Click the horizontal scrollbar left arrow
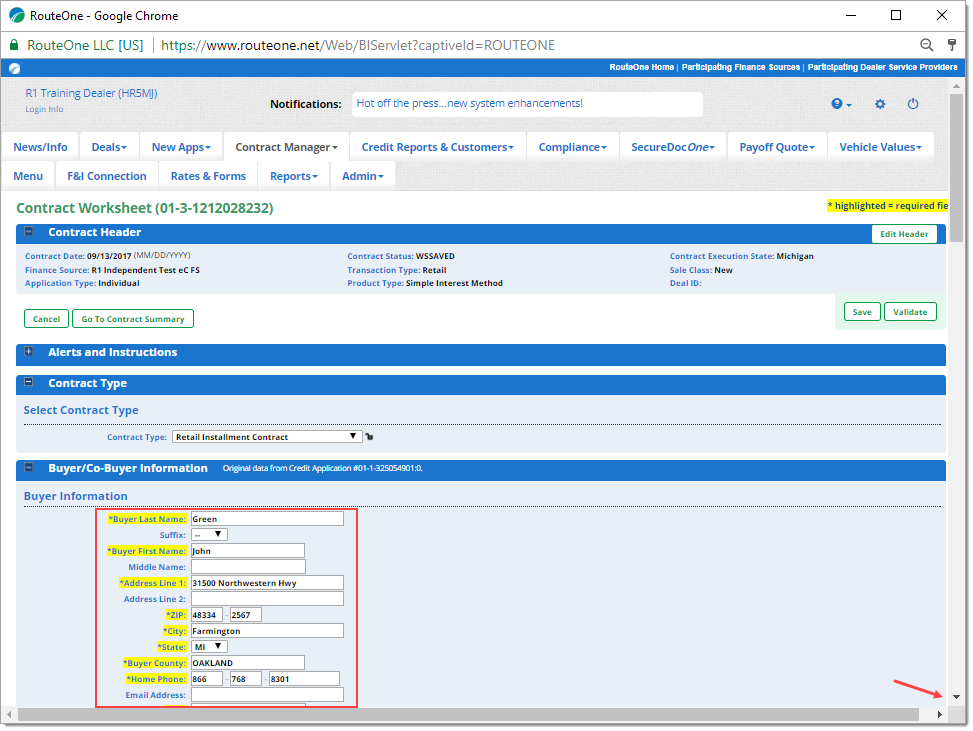 (9, 715)
